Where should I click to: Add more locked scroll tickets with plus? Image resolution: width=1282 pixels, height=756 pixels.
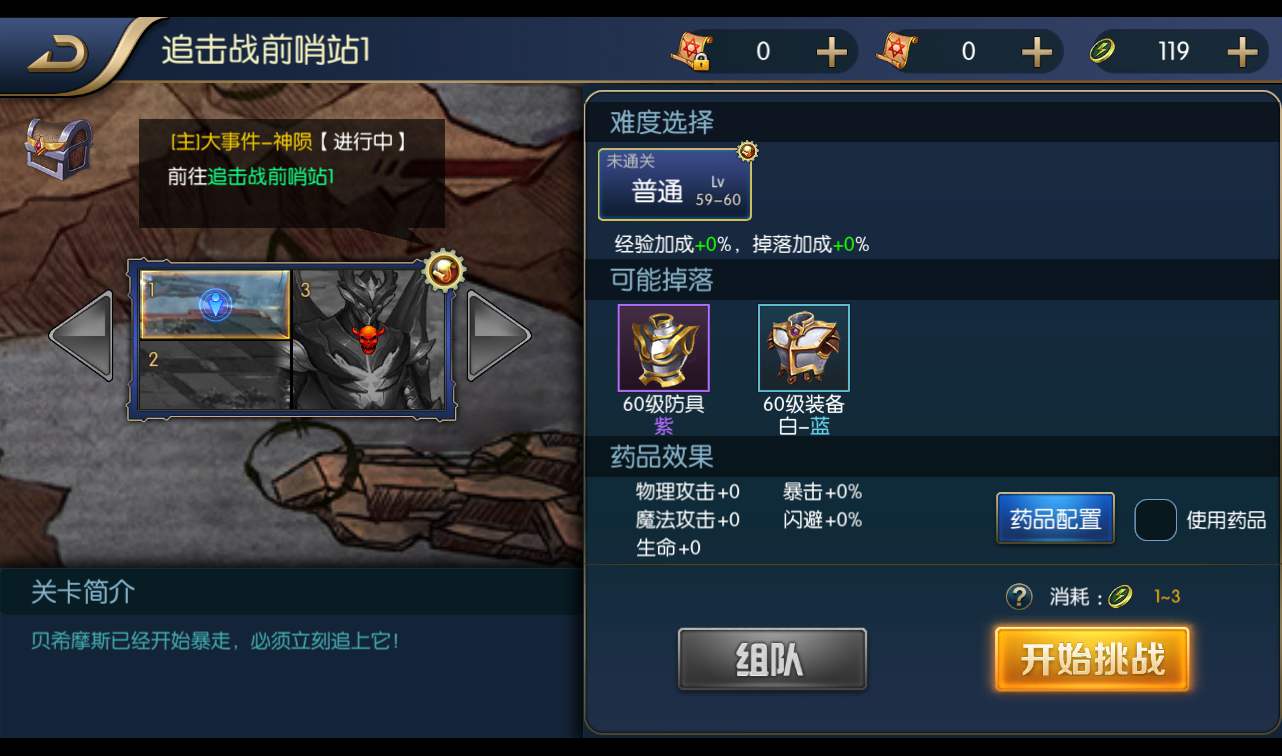[x=831, y=52]
